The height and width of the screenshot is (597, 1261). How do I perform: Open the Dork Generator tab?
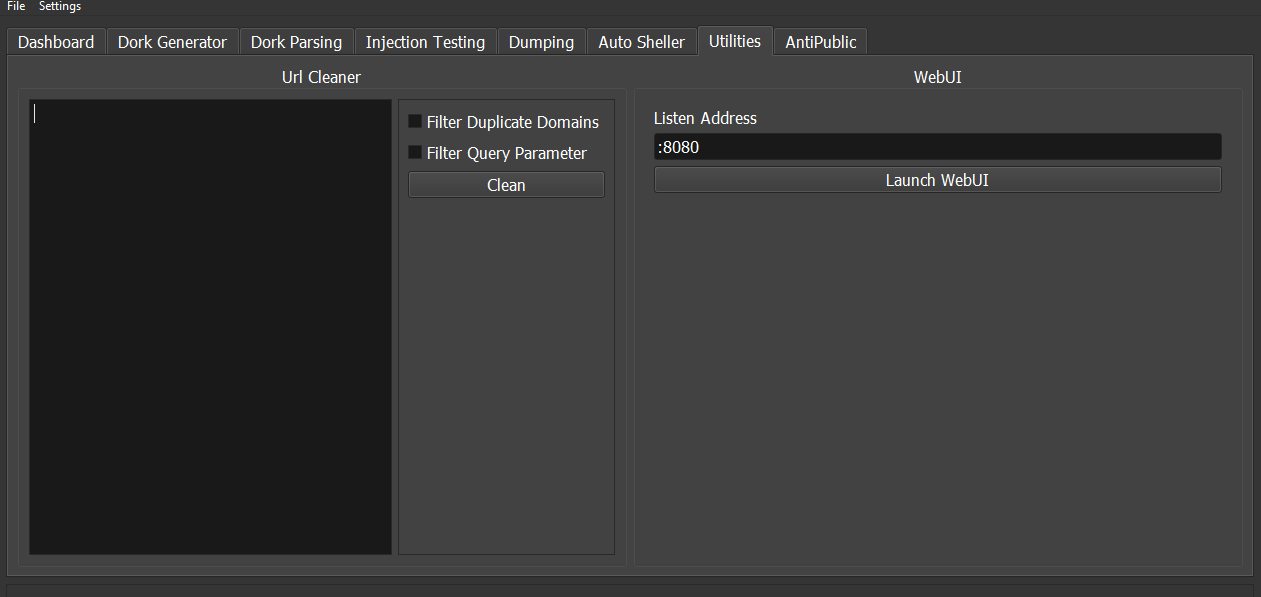coord(172,42)
